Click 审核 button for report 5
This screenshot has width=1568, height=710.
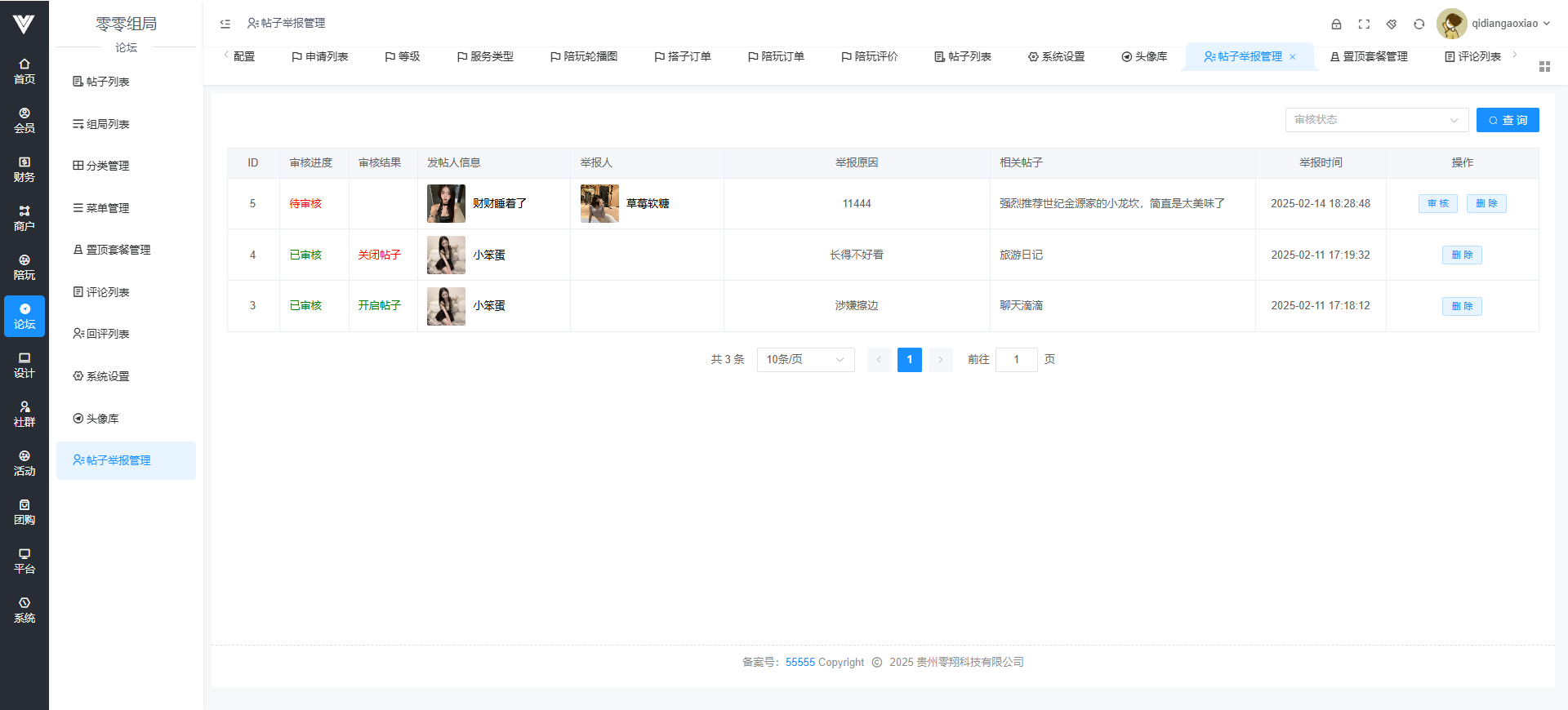click(x=1437, y=203)
